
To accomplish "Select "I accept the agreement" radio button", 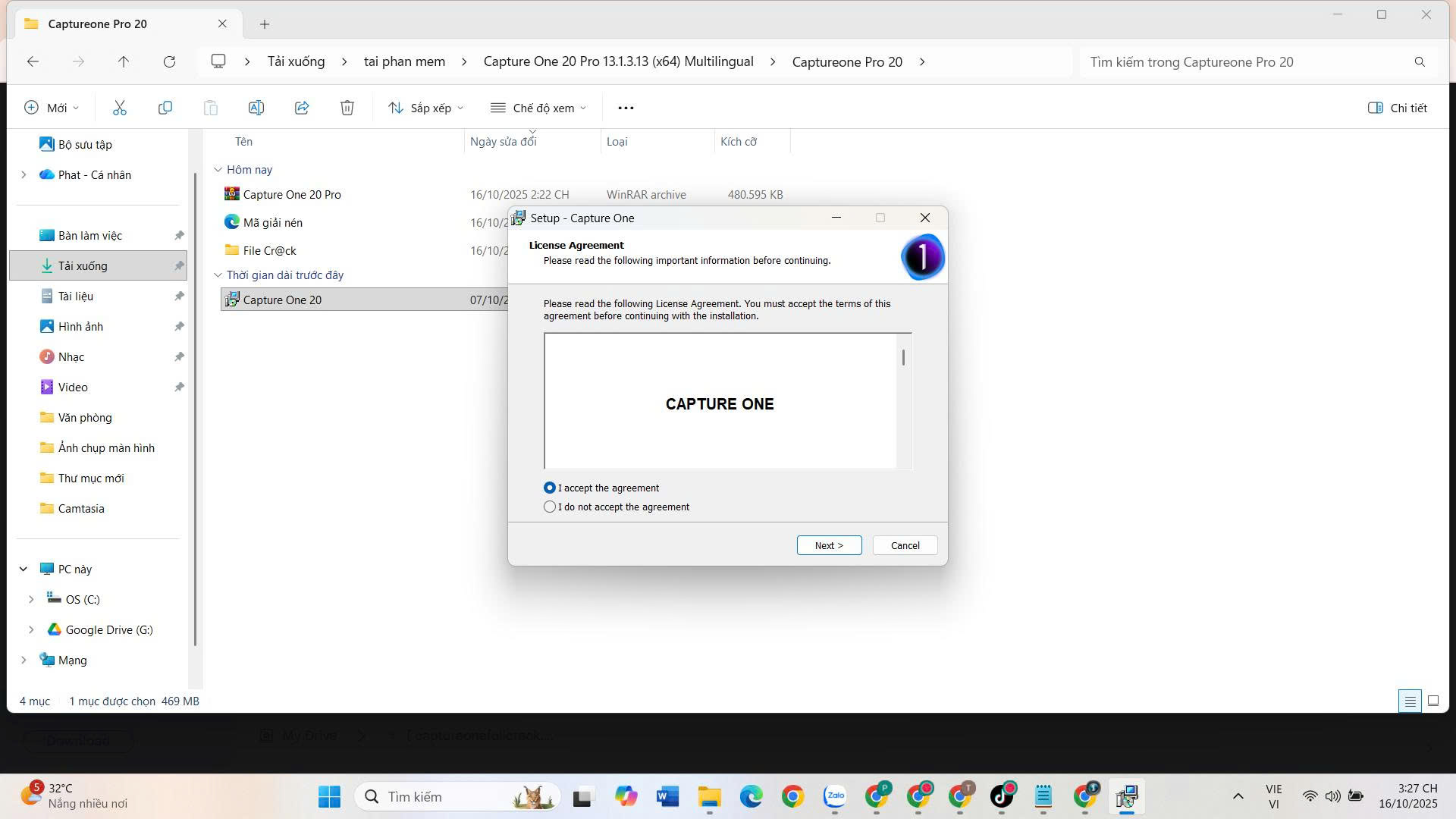I will point(550,488).
